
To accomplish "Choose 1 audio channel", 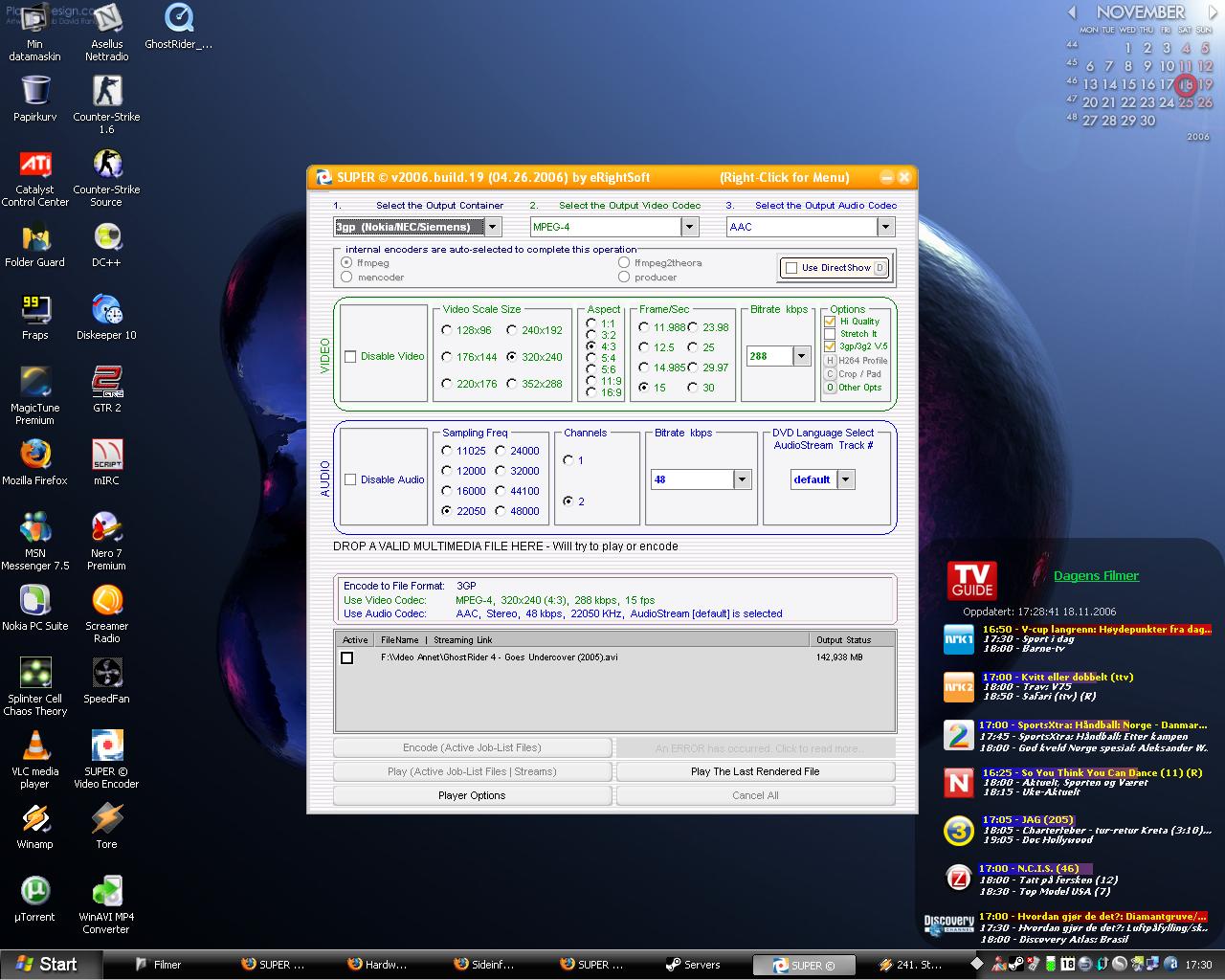I will (x=568, y=460).
